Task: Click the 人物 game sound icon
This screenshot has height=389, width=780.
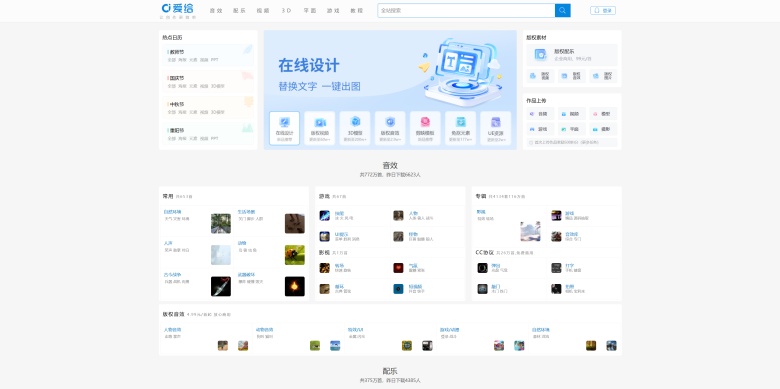Action: pos(398,215)
